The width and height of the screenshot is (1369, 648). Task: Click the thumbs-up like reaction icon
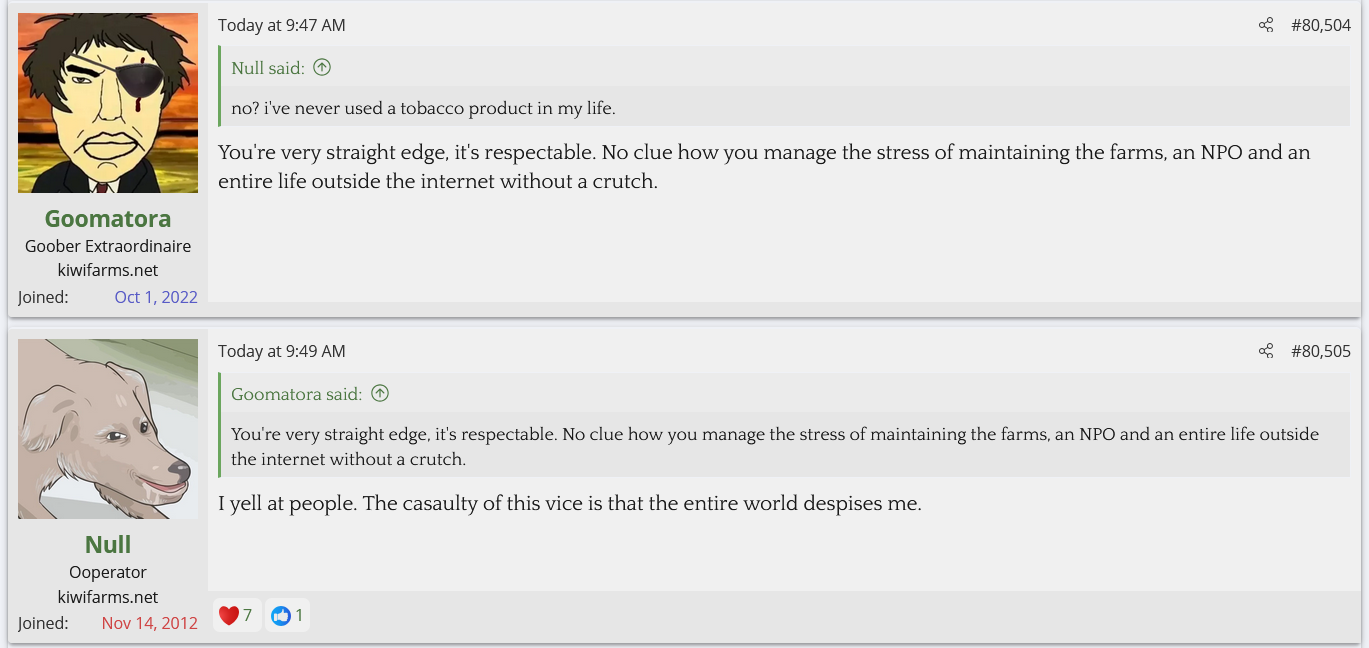click(x=281, y=616)
